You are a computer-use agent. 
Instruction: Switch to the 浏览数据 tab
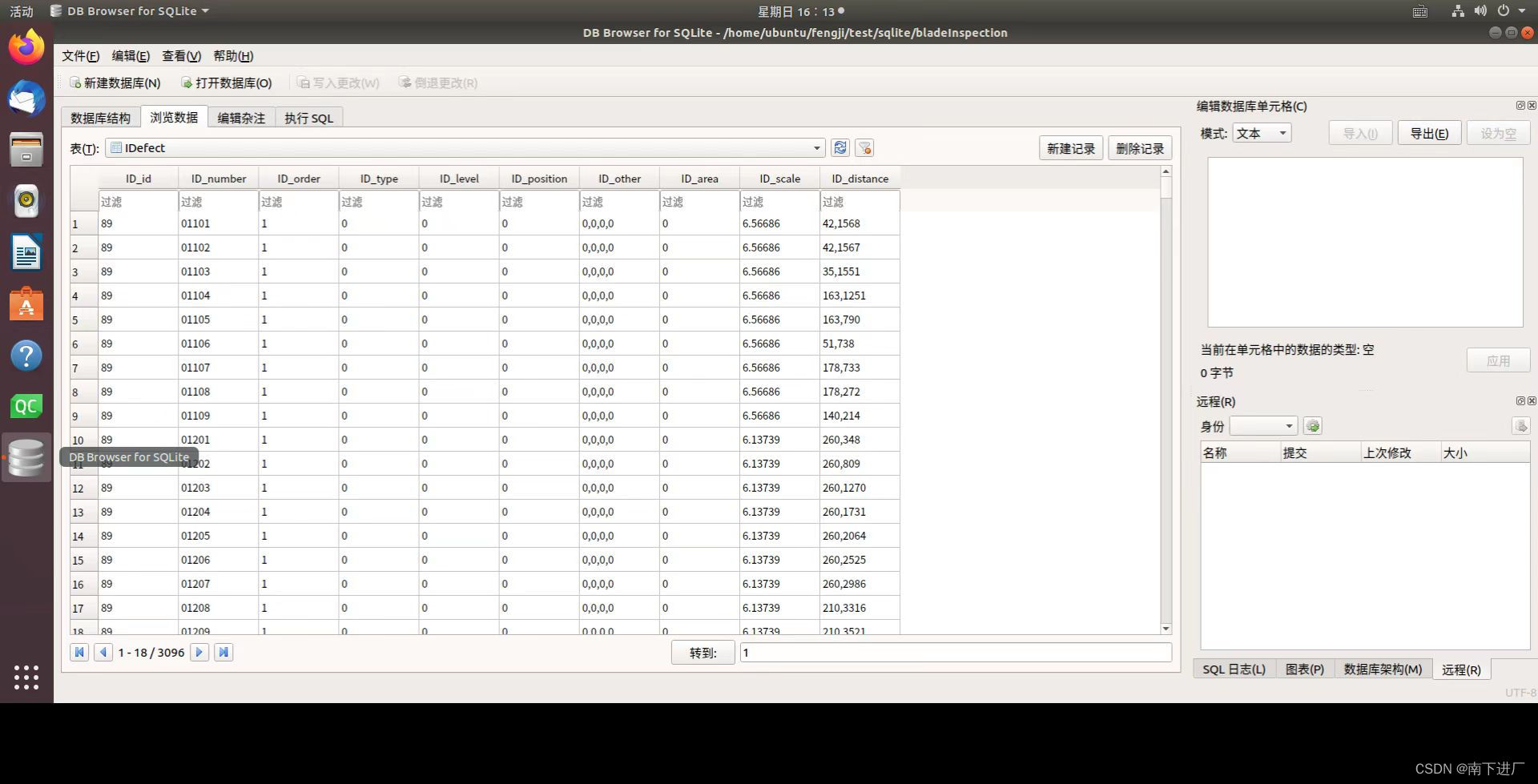click(174, 117)
